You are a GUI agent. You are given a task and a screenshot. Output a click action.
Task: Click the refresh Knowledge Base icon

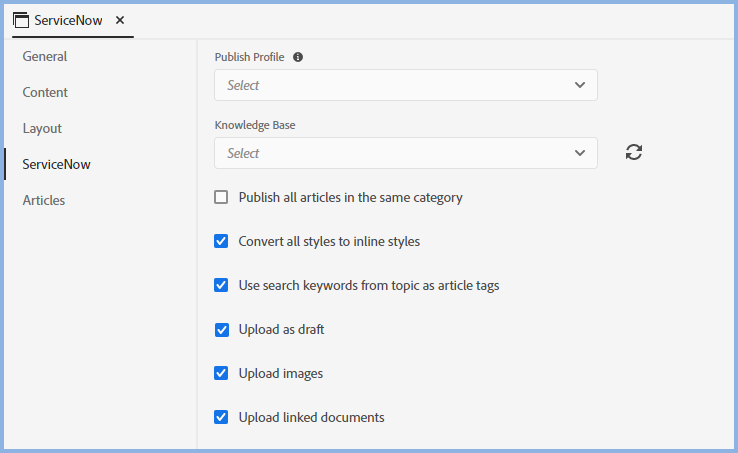click(x=633, y=153)
